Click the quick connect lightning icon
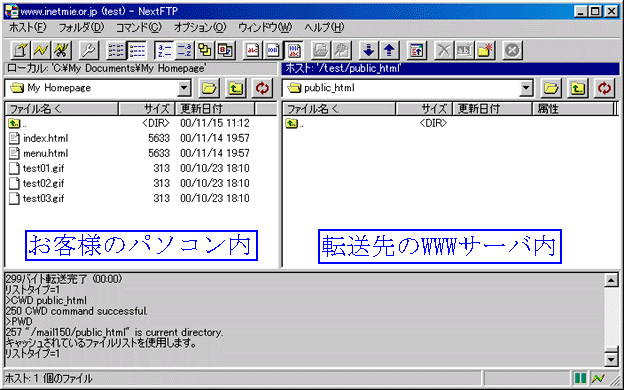This screenshot has height=390, width=624. tap(41, 50)
